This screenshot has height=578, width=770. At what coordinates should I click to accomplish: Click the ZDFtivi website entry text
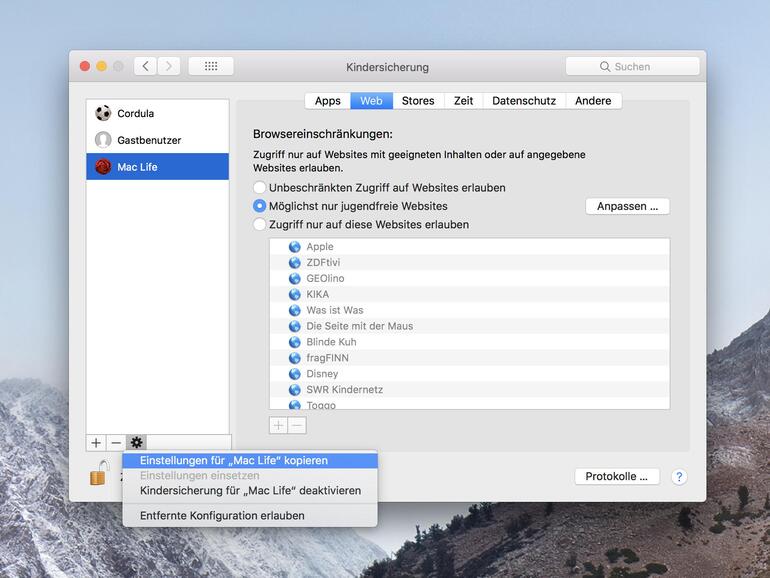coord(323,263)
